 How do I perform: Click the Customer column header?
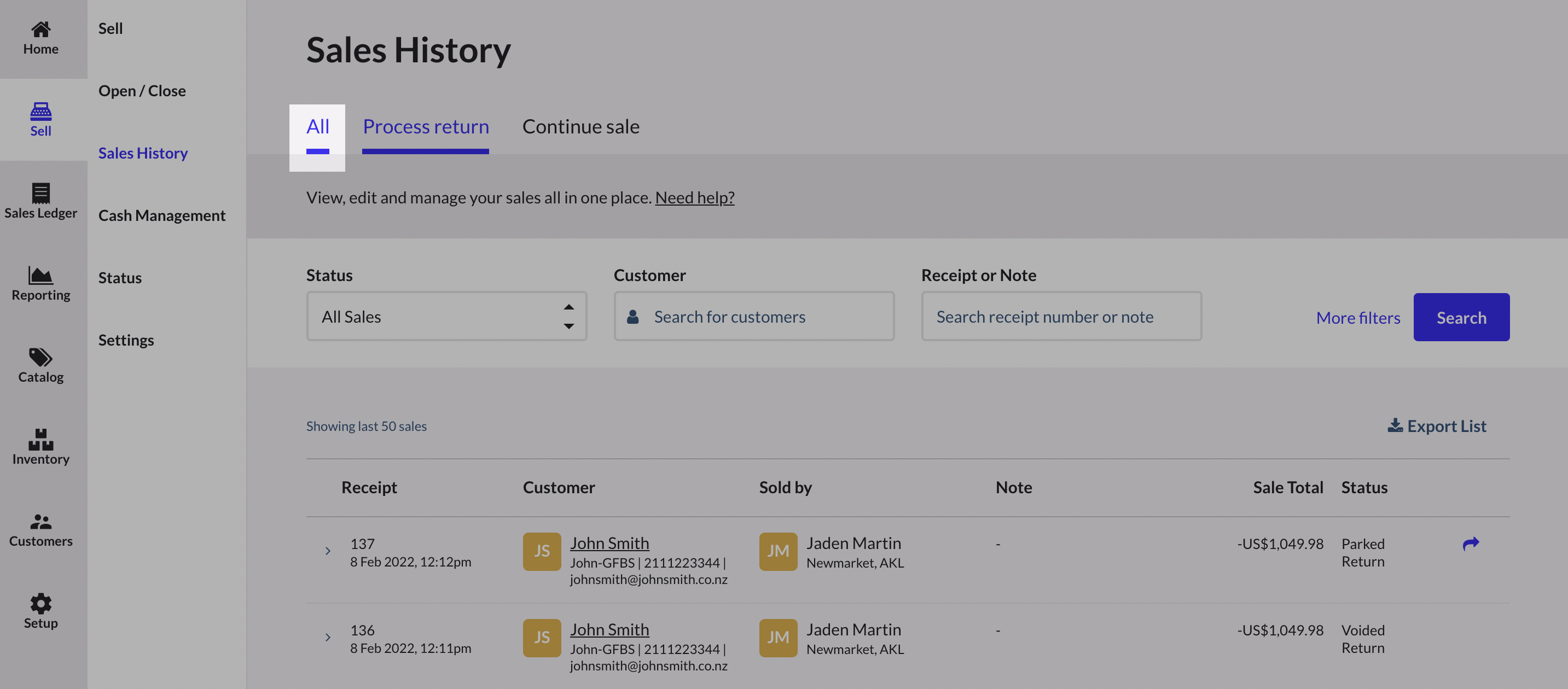559,488
